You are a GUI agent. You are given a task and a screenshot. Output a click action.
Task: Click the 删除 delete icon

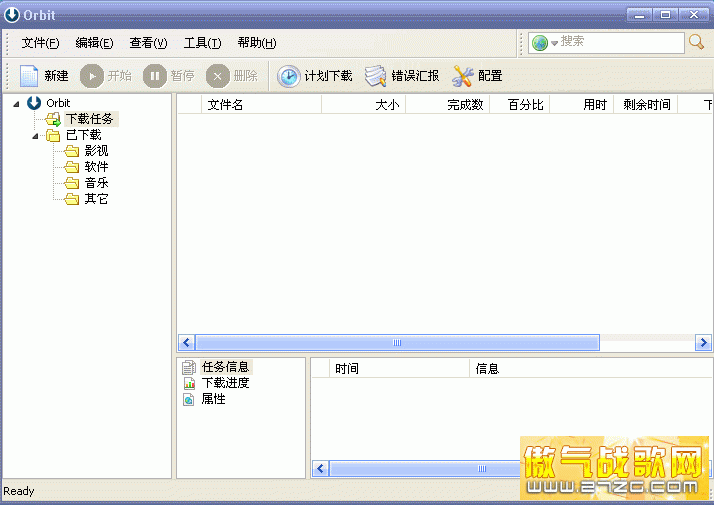[x=218, y=76]
